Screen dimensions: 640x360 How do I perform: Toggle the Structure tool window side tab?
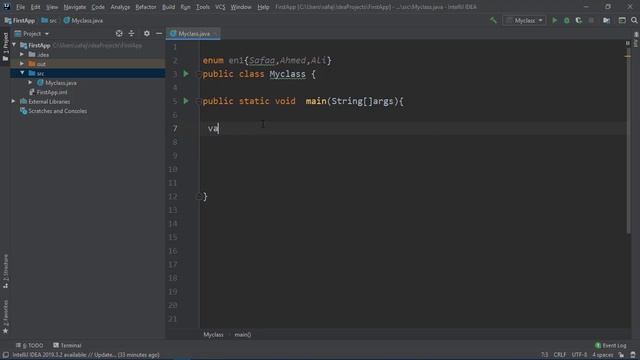[x=5, y=271]
